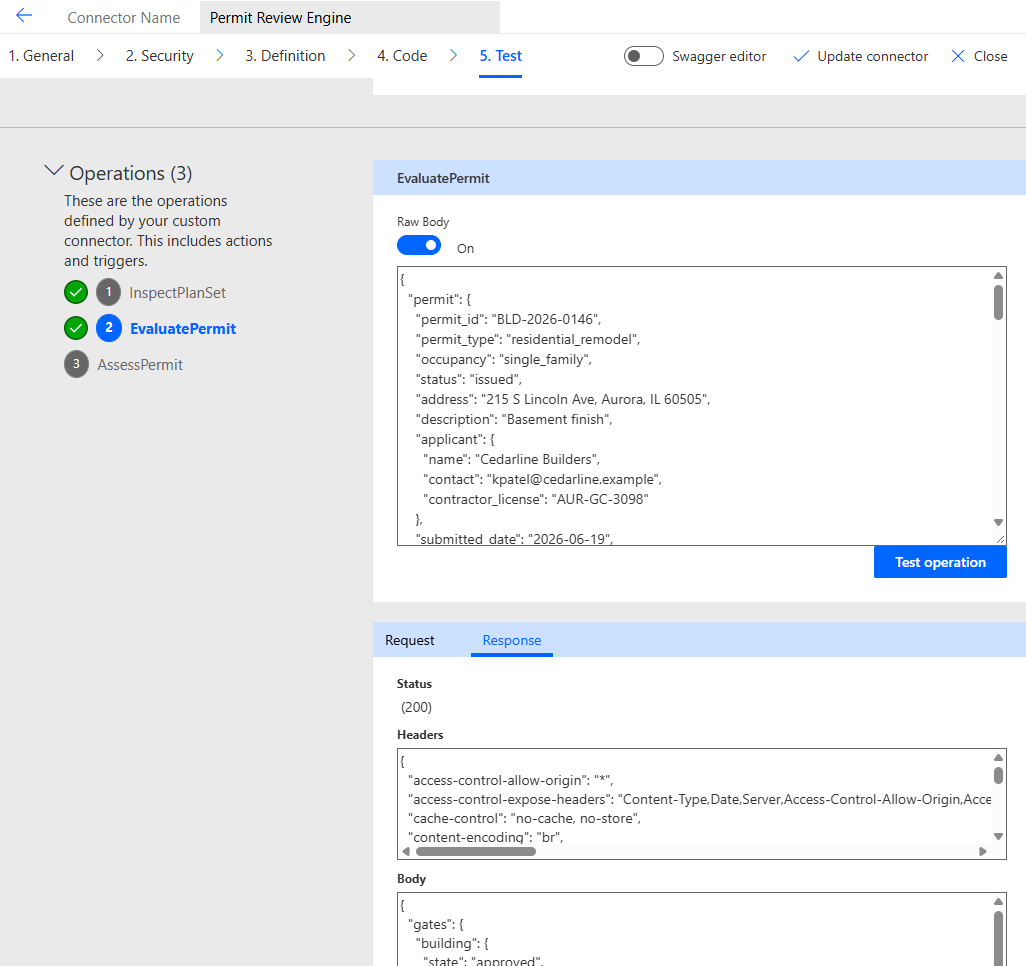Click the (200) status value

pos(416,707)
